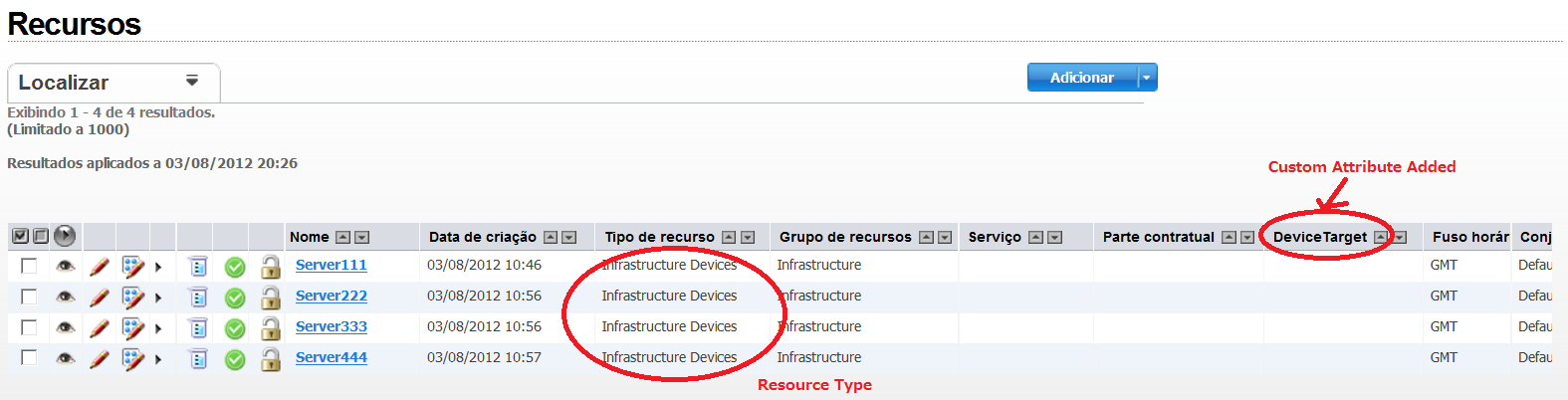Screen dimensions: 1568x400
Task: Sort Grupo de recursos column descending
Action: [x=945, y=238]
